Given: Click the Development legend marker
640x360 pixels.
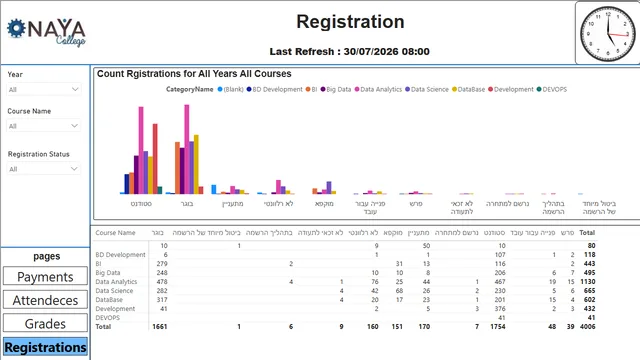Looking at the screenshot, I should (x=490, y=89).
